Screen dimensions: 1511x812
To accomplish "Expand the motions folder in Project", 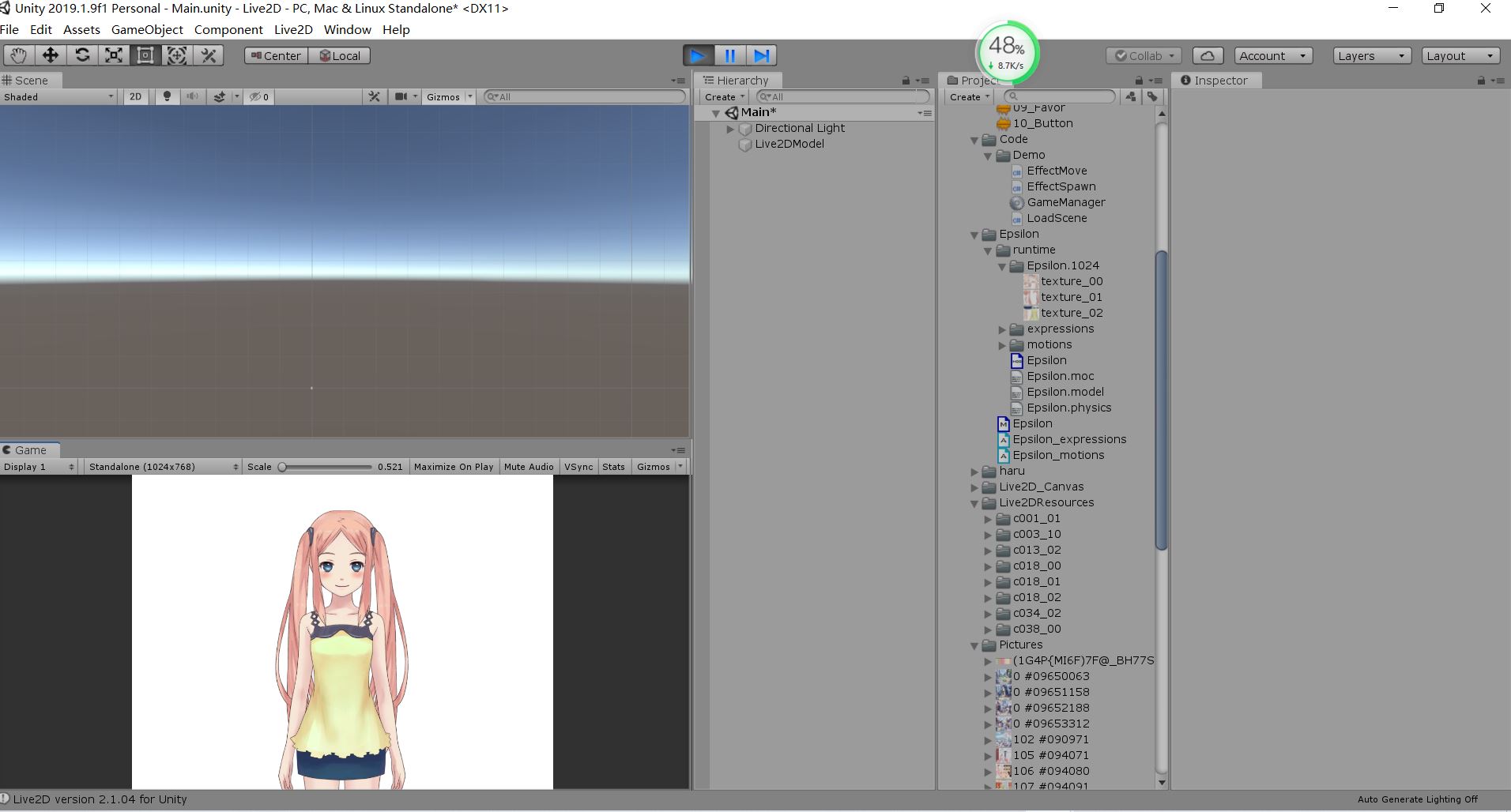I will pos(1002,345).
